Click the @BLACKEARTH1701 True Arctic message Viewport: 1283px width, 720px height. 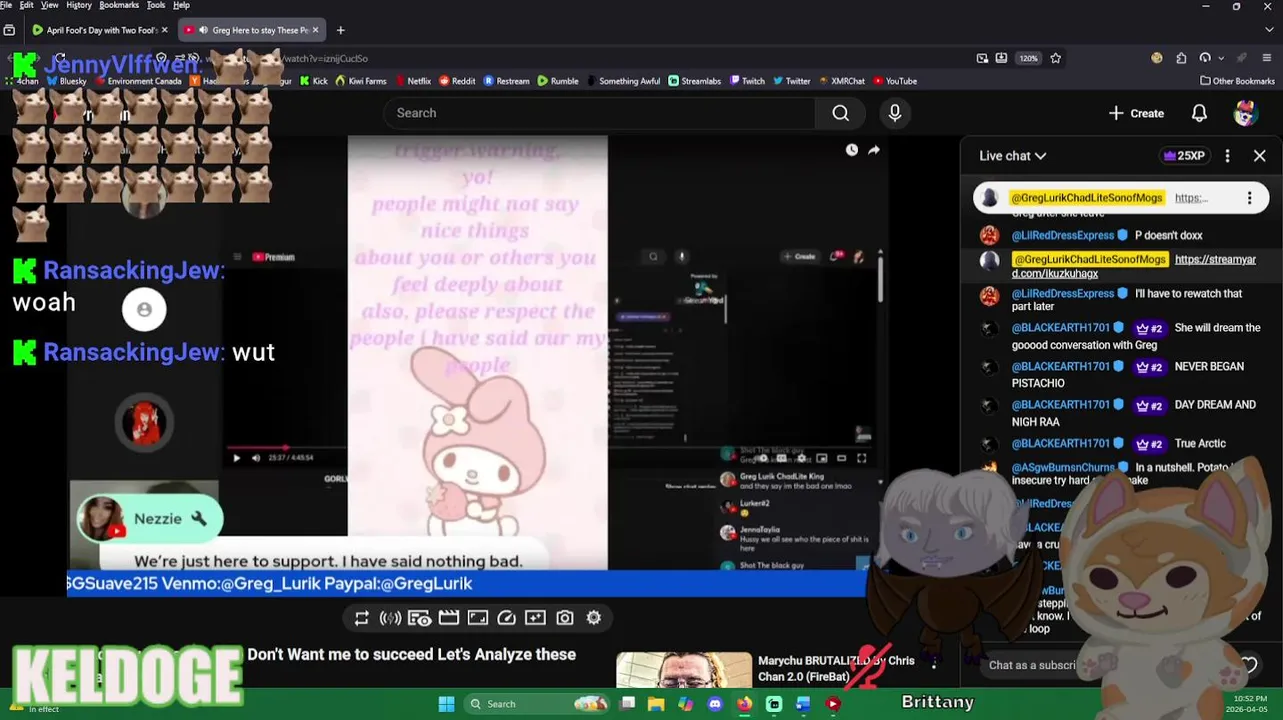(1118, 443)
